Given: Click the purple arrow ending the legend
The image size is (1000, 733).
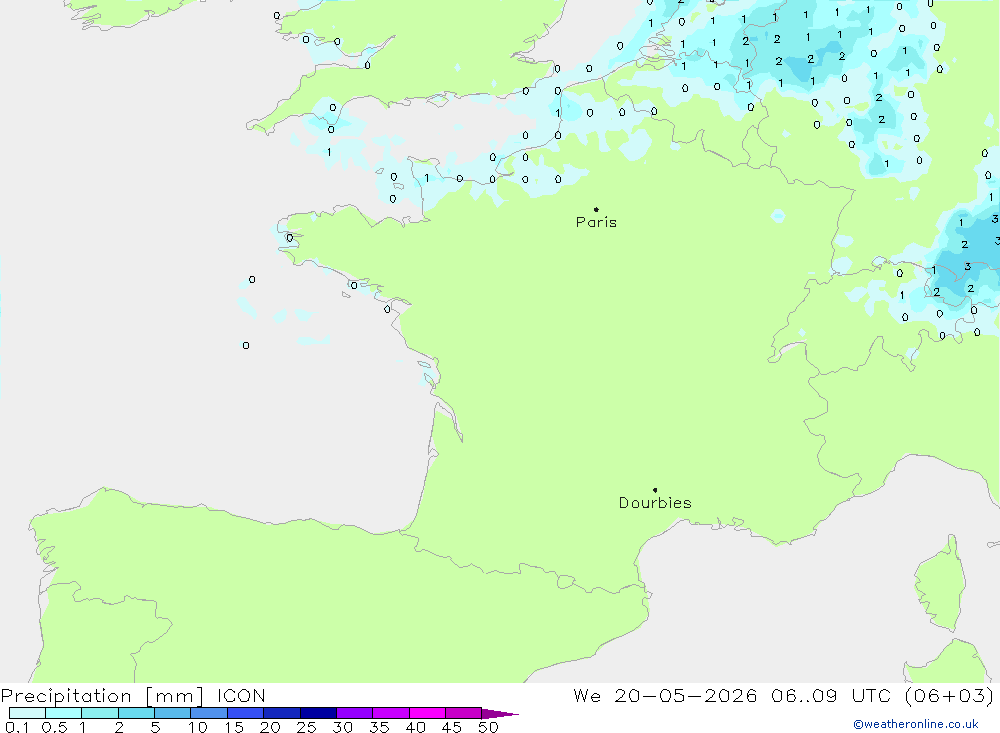Looking at the screenshot, I should pos(499,714).
